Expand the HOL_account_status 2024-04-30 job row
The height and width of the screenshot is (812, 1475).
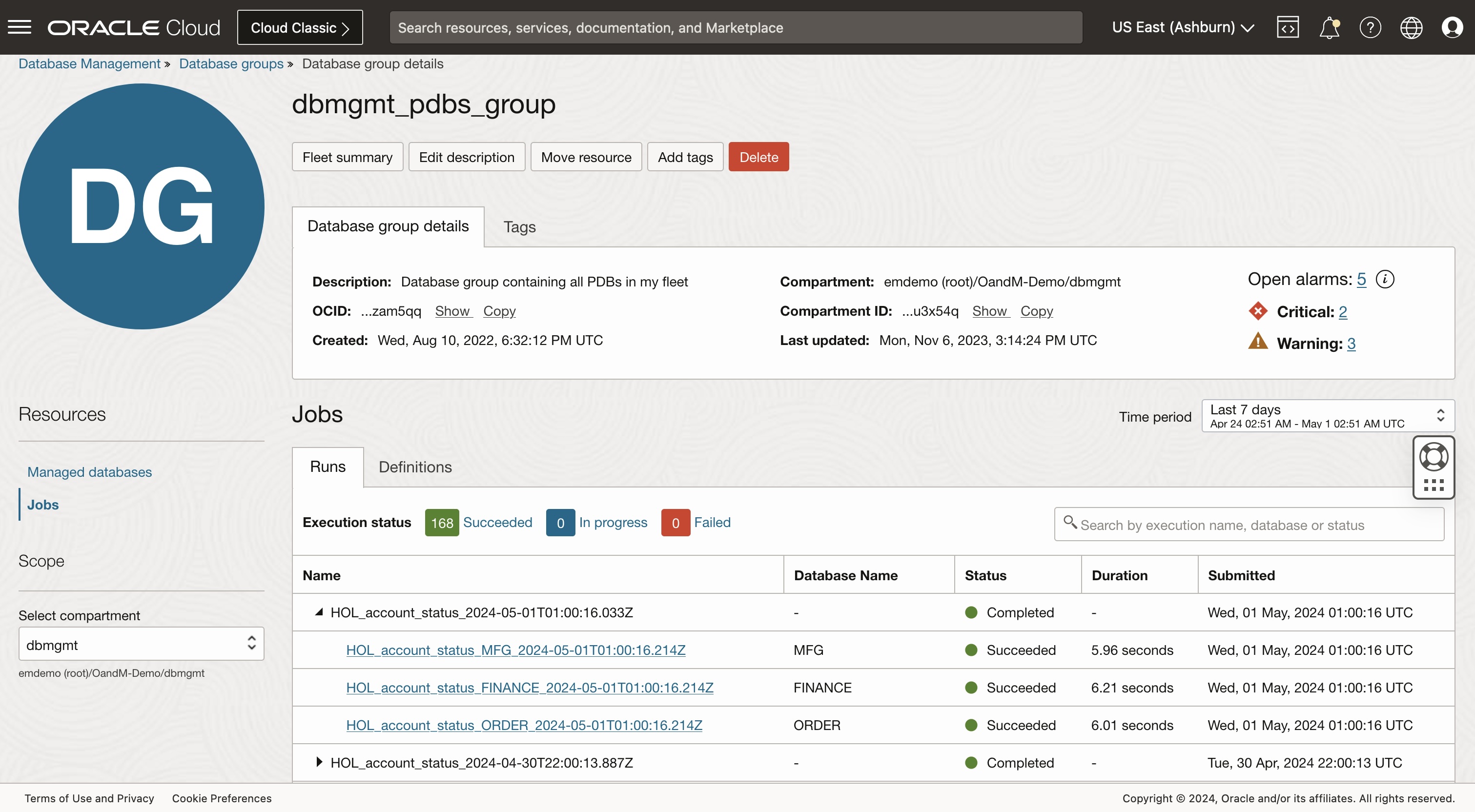(x=319, y=762)
